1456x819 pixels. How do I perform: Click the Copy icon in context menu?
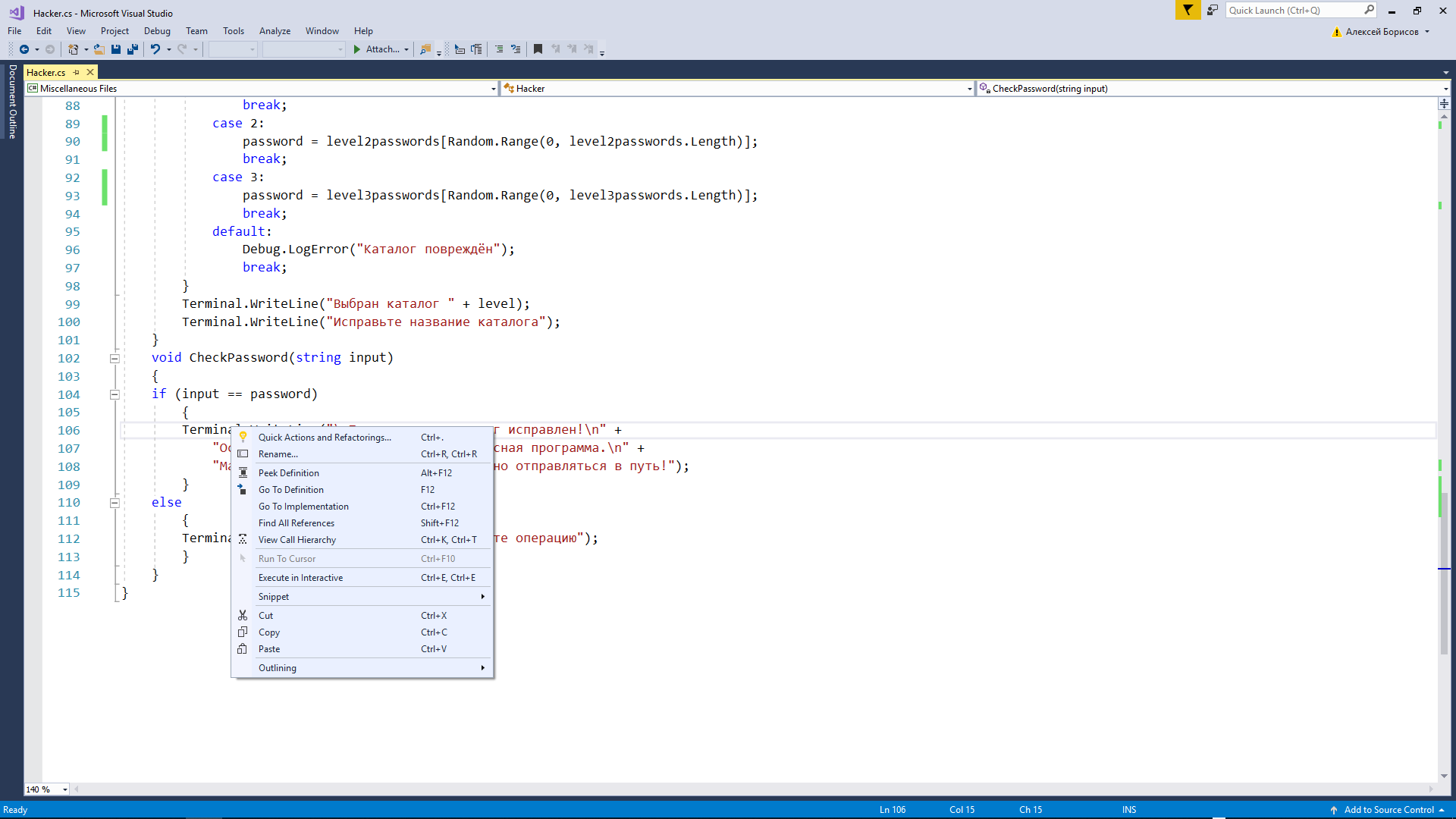[x=243, y=632]
